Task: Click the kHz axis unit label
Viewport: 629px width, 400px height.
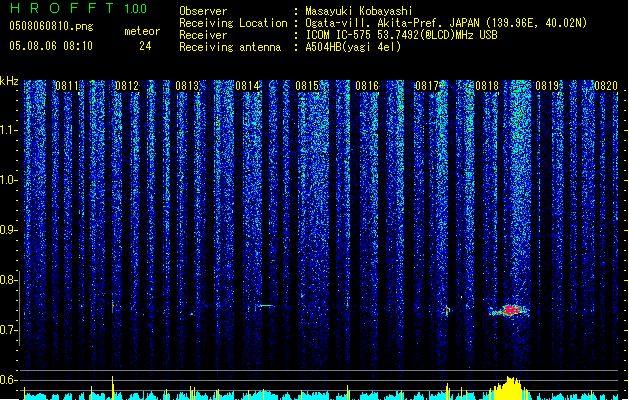Action: tap(9, 81)
